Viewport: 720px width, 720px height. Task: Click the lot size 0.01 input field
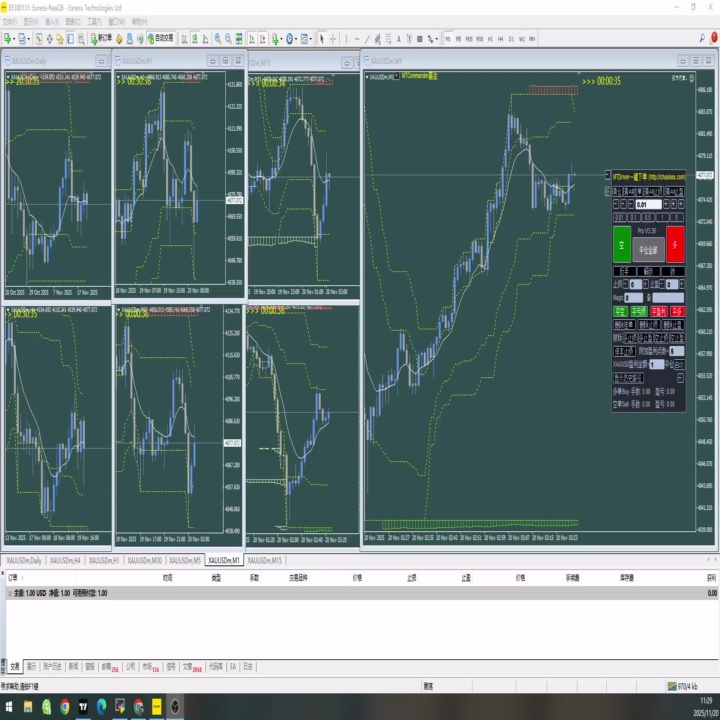[x=649, y=204]
